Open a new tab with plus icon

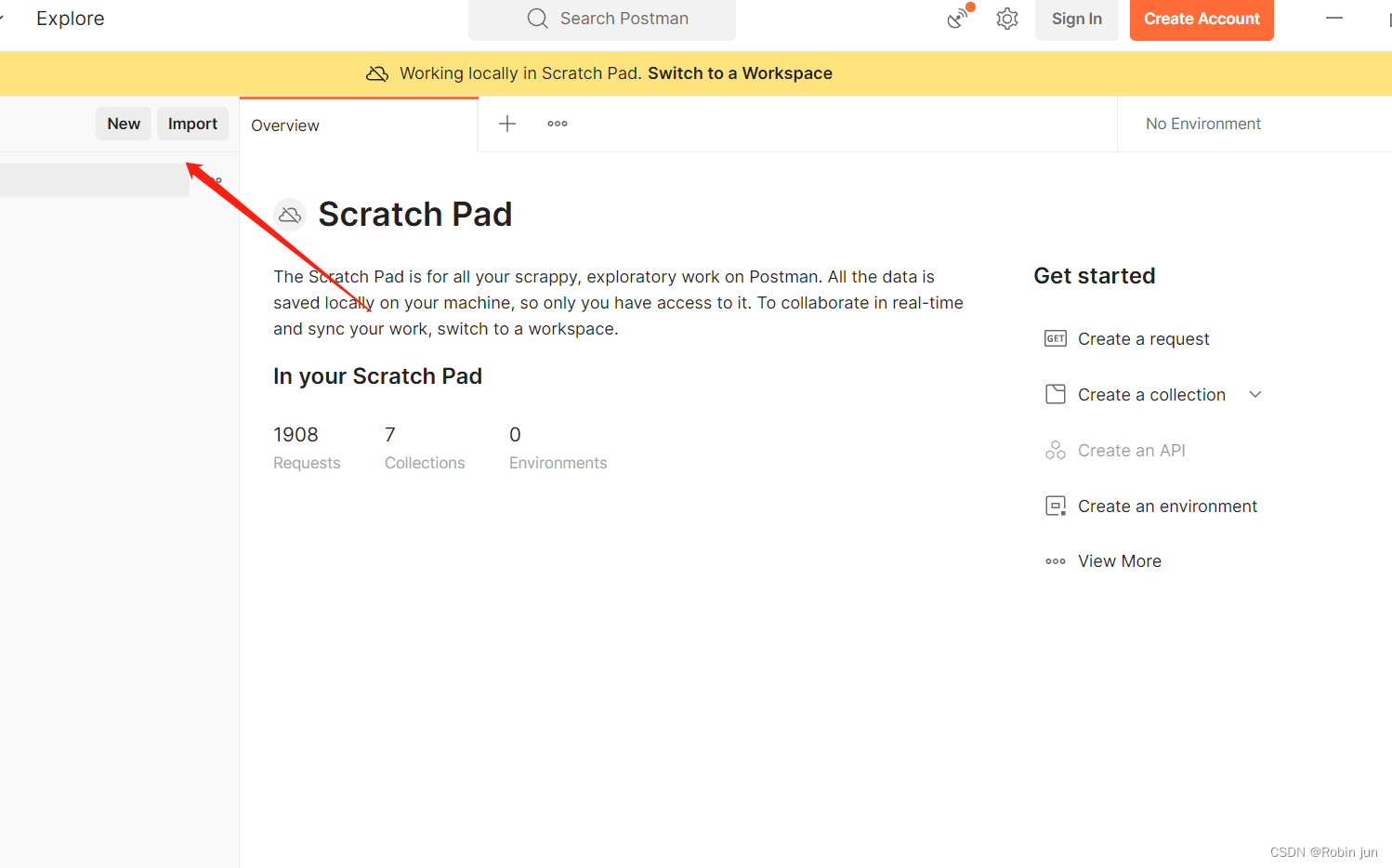click(x=507, y=124)
